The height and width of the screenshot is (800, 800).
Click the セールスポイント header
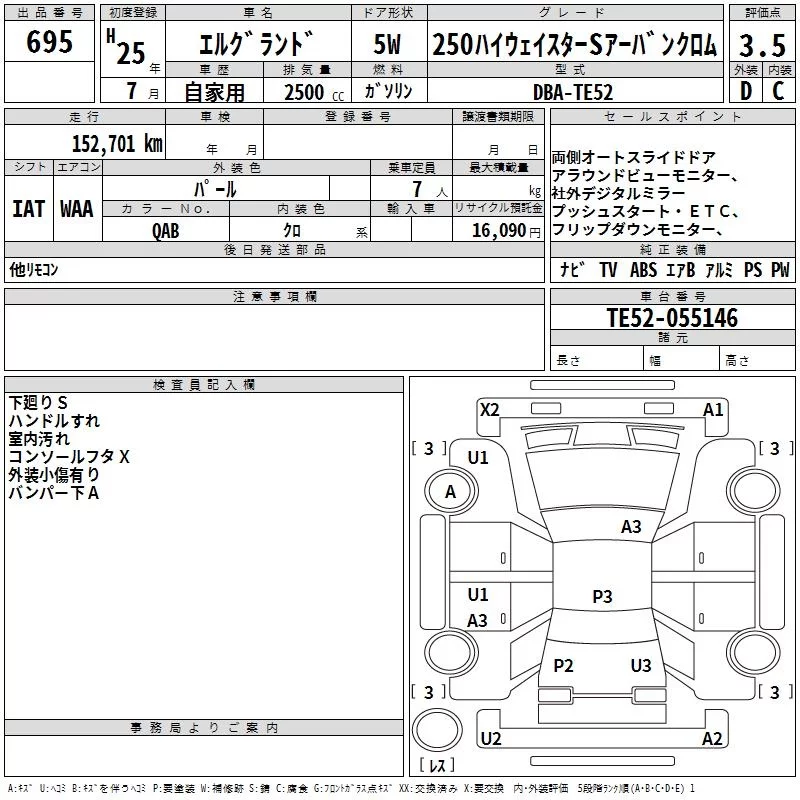click(672, 116)
